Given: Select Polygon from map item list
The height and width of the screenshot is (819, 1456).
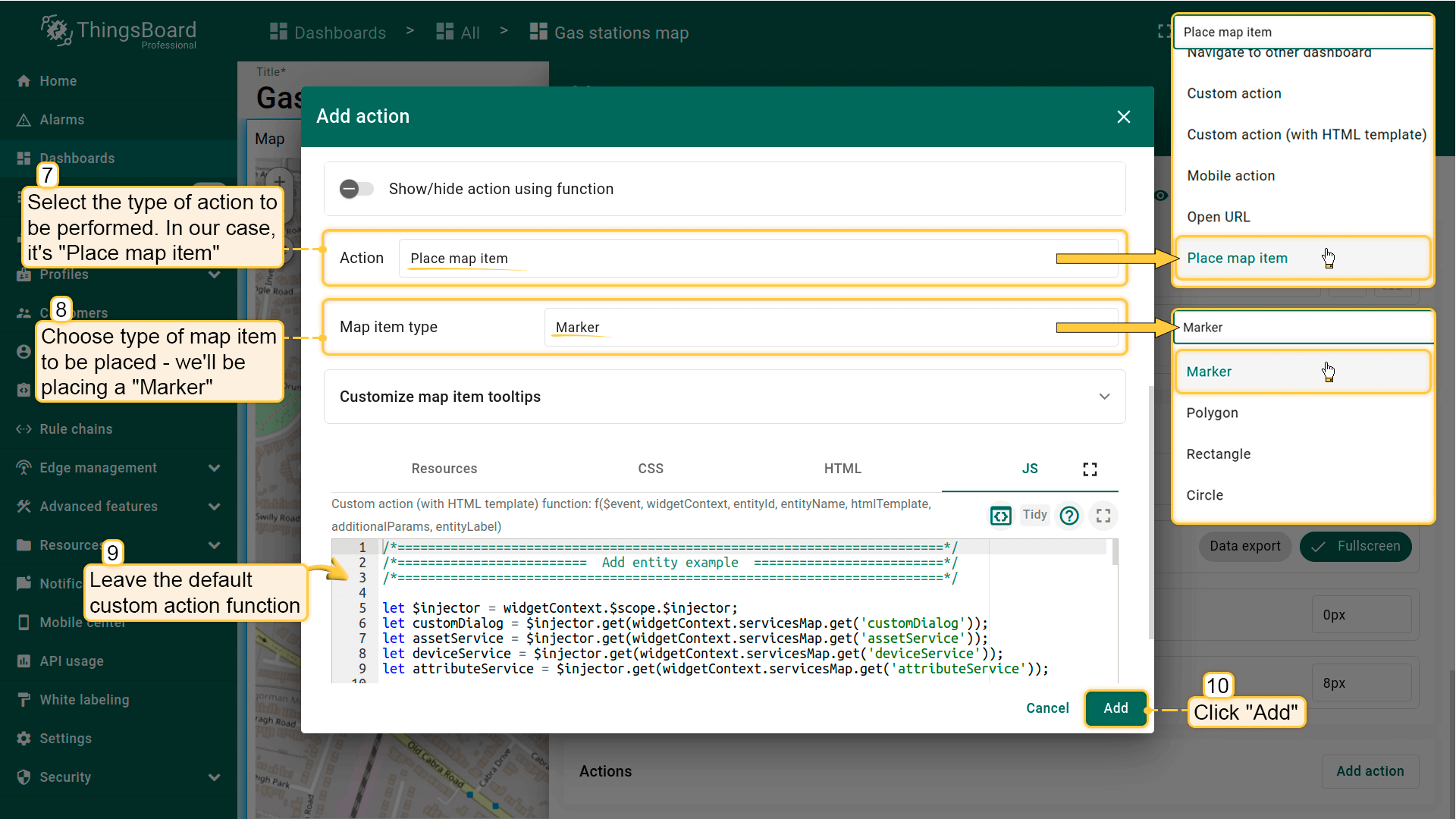Looking at the screenshot, I should (1212, 413).
